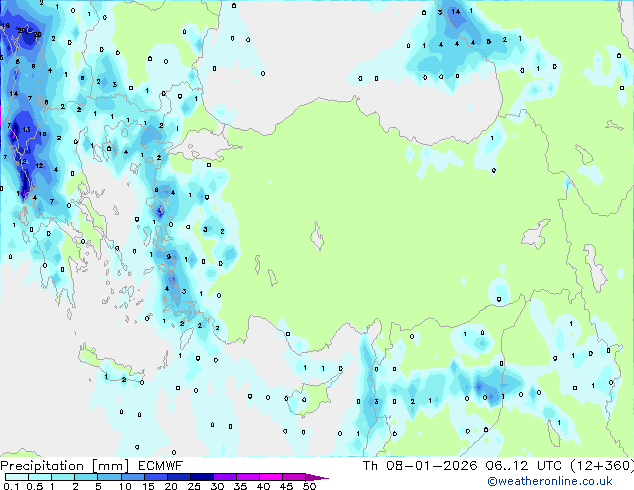Click the legend scale label "40"
Screen dimensions: 634x490
(x=263, y=486)
